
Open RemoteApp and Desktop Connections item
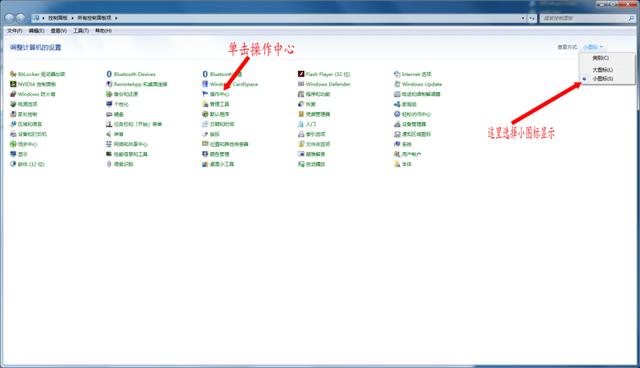[x=136, y=84]
